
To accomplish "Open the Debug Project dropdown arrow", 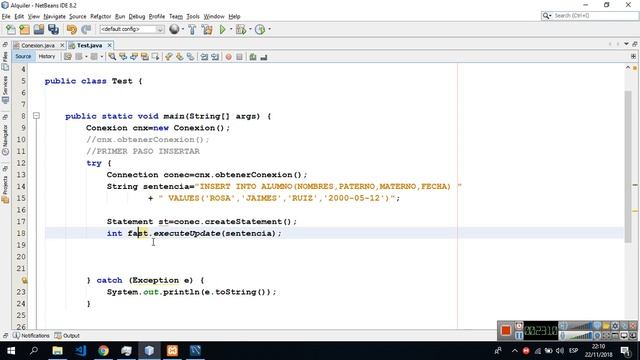I will tap(250, 29).
